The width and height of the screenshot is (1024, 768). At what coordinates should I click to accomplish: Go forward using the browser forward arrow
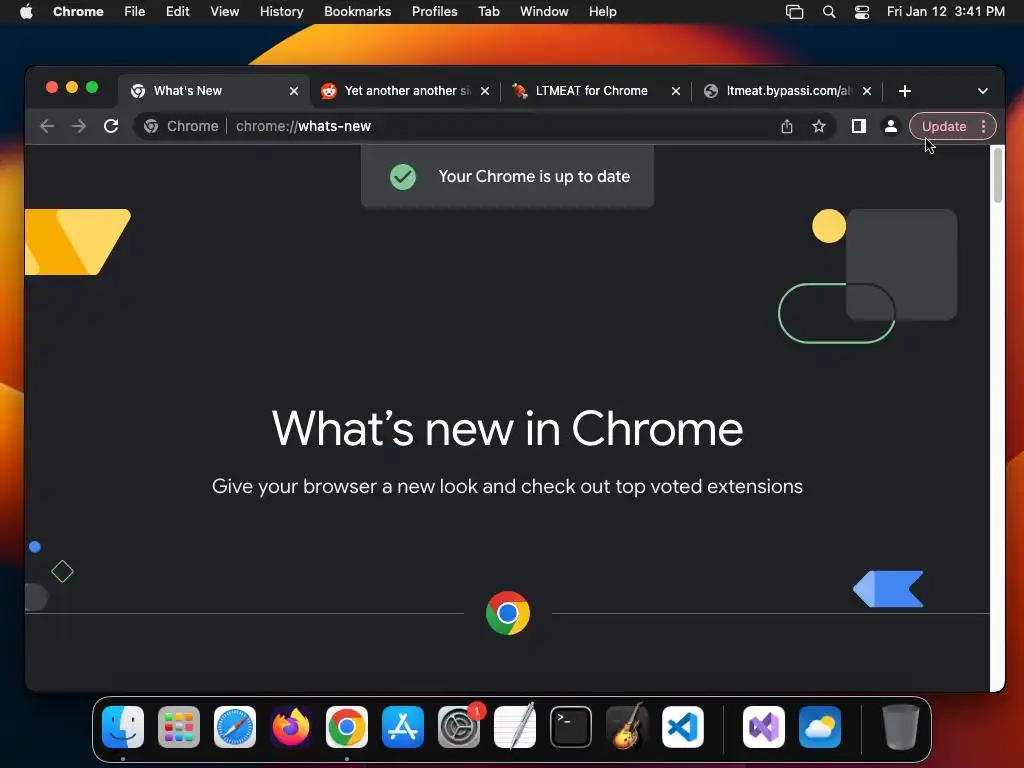(78, 126)
